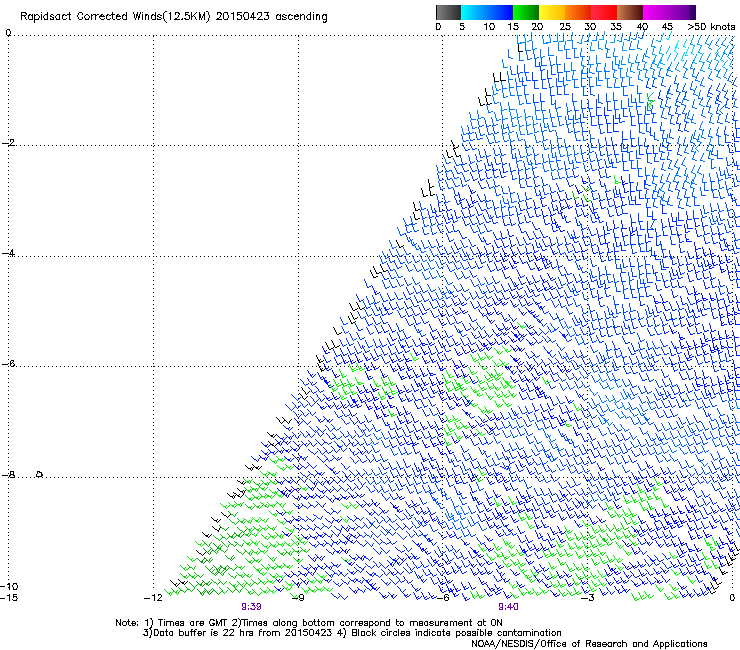Viewport: 740px width, 650px height.
Task: Click the magenta-purple 40-50 knots color band
Action: click(x=669, y=12)
